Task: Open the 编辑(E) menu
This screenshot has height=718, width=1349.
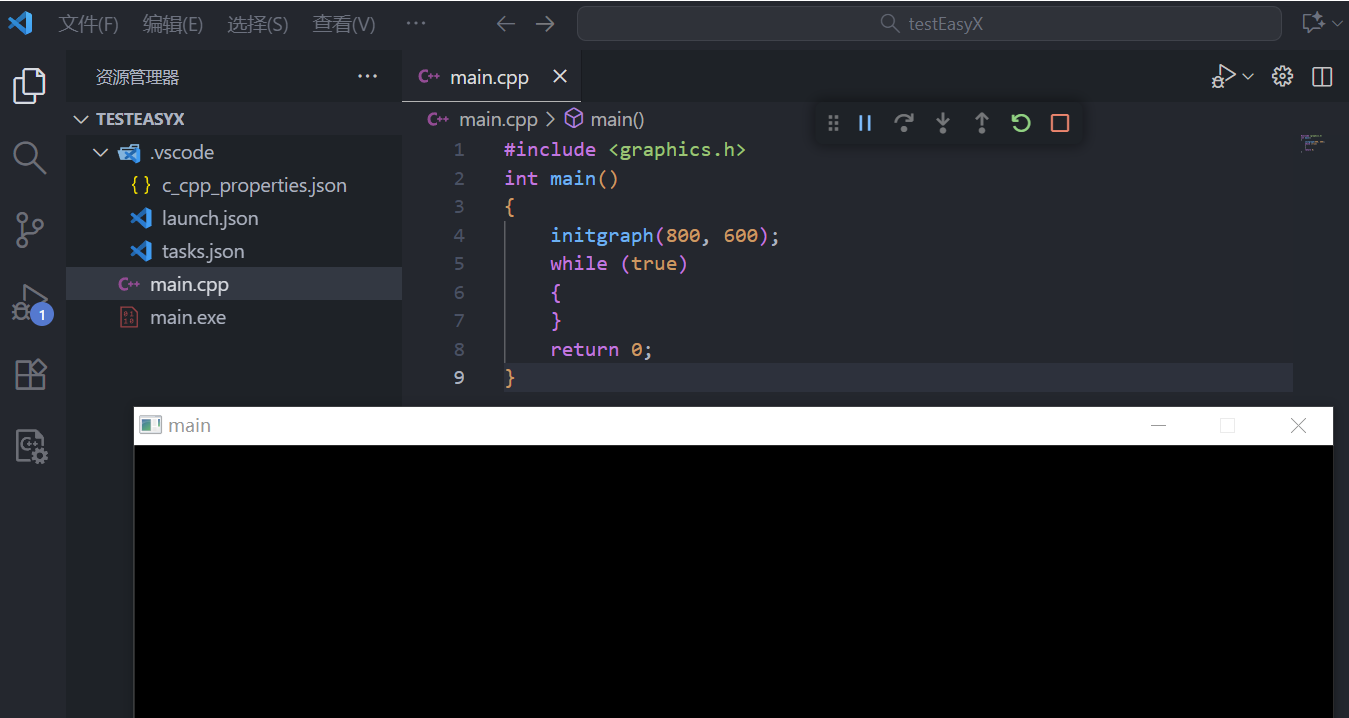Action: pyautogui.click(x=172, y=24)
